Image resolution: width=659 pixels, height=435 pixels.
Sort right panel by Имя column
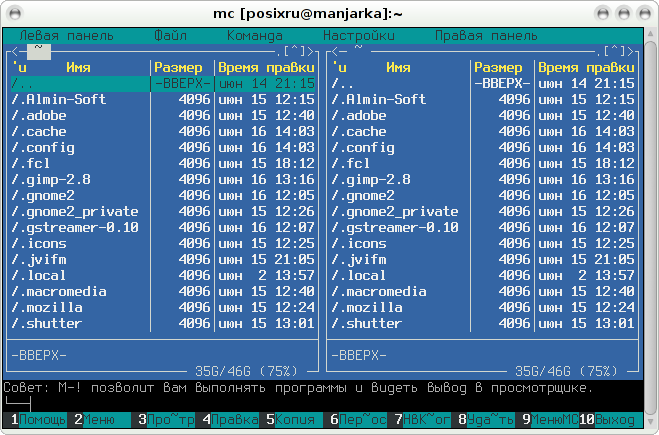pyautogui.click(x=398, y=68)
